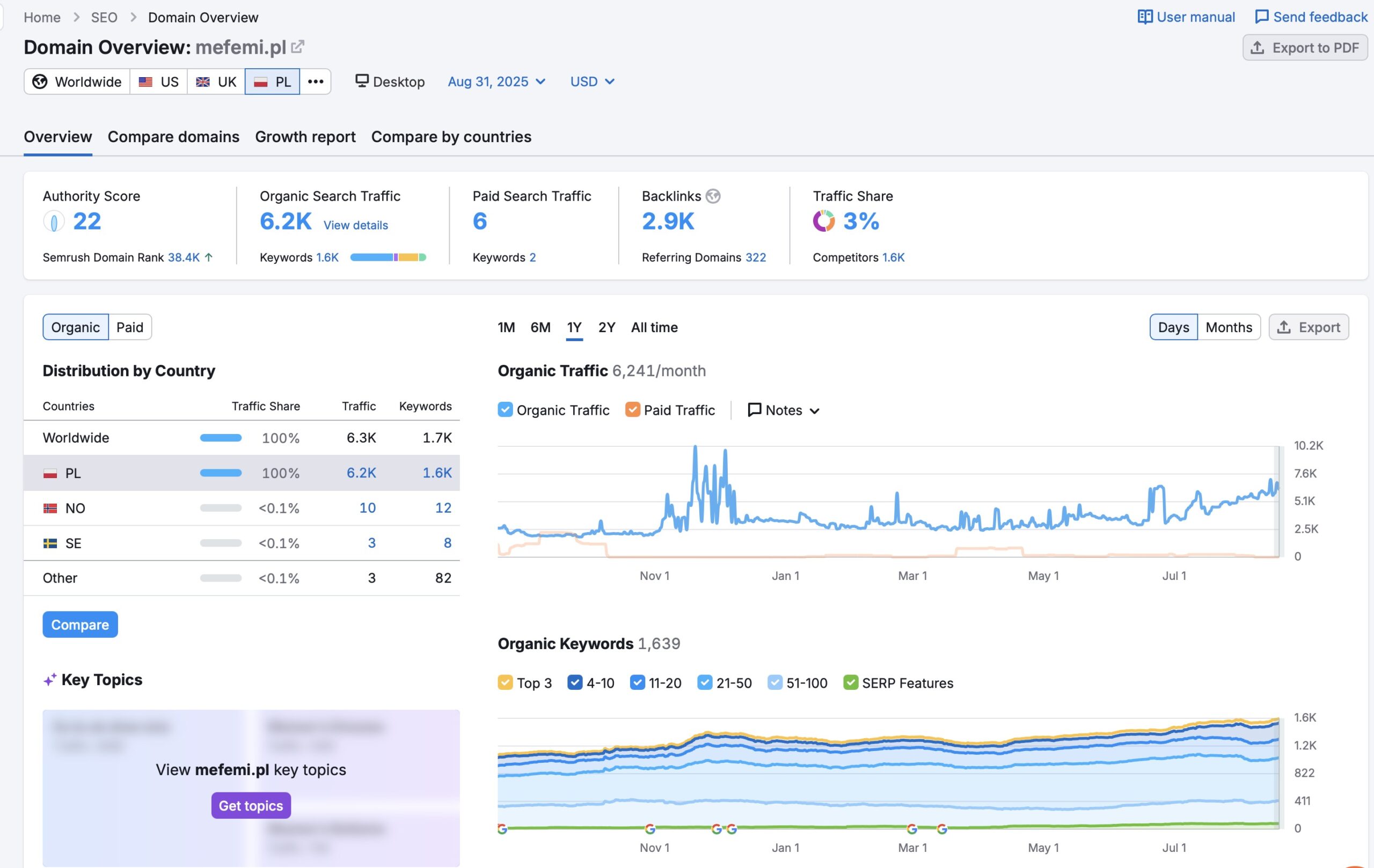Click the Paid Search Keywords 2 link
Screen dimensions: 1374x868
pos(532,257)
